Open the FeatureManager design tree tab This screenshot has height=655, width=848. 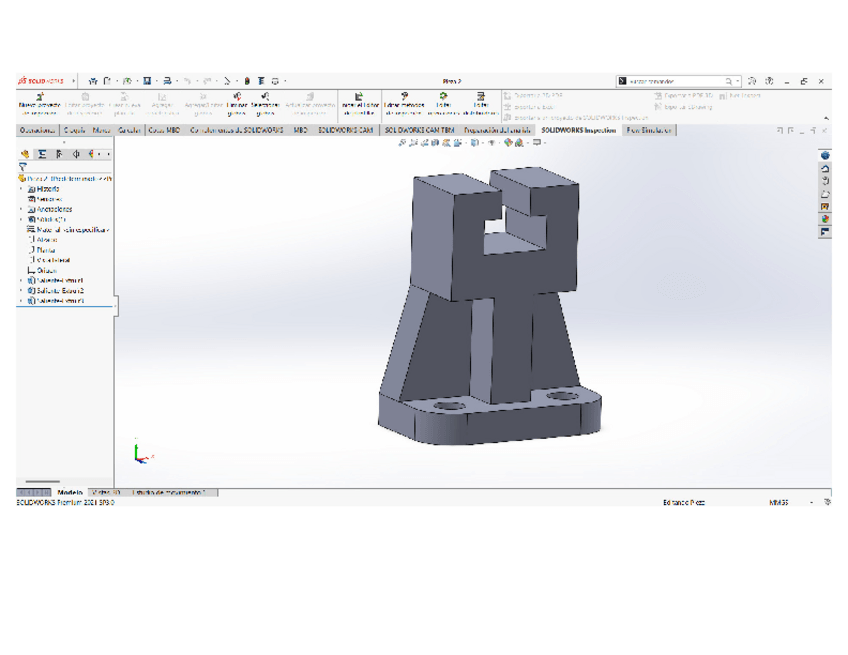tap(26, 154)
